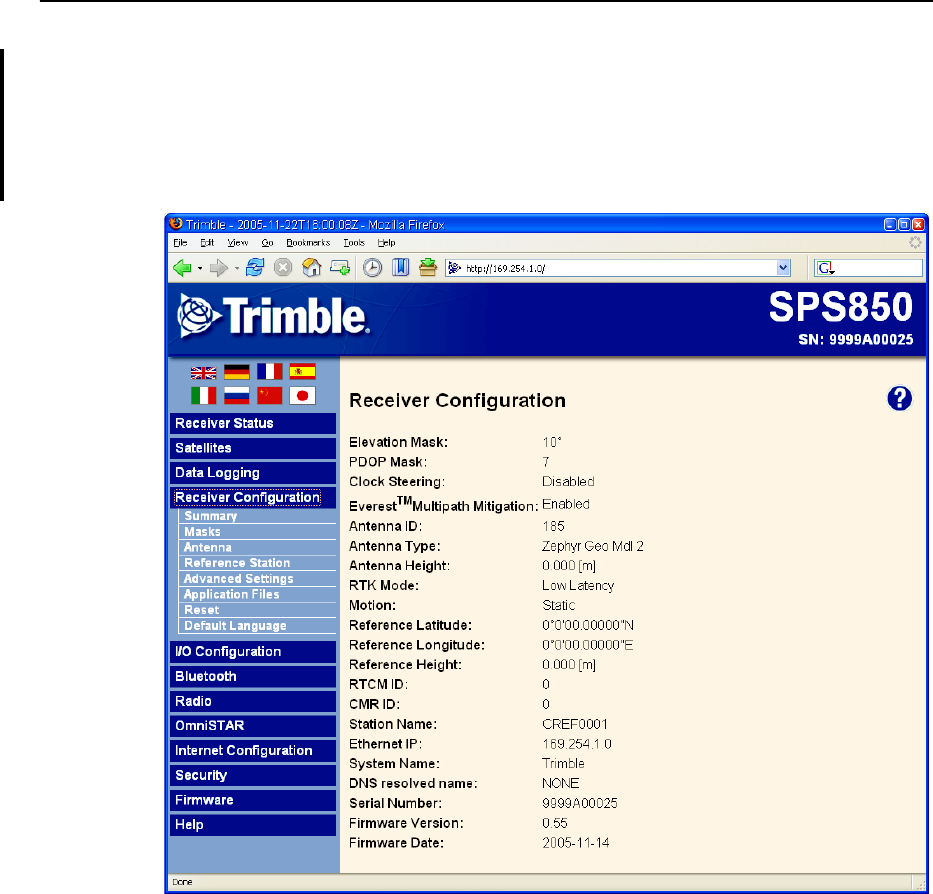Click the Firefox icon in the title bar

[x=176, y=224]
